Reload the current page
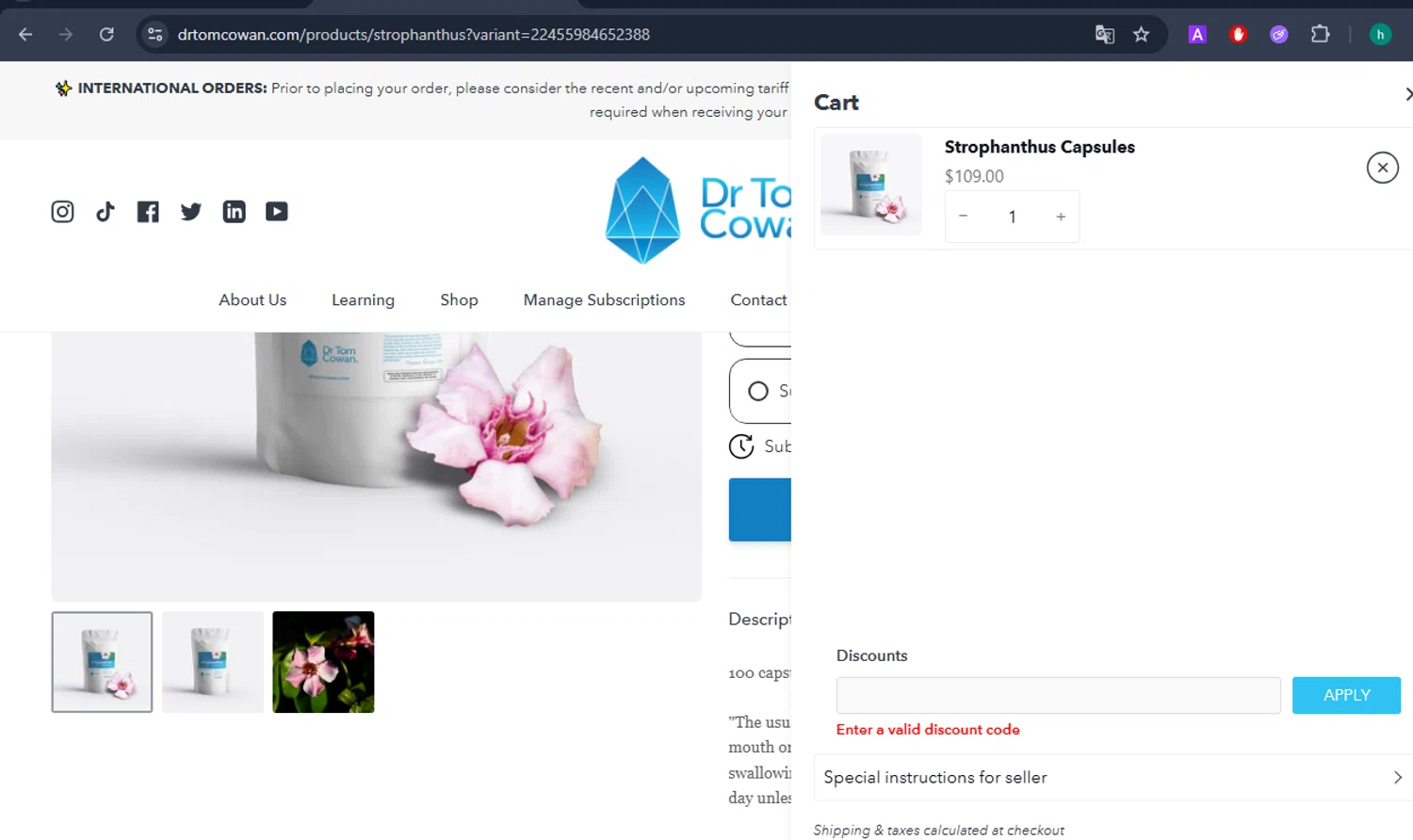The image size is (1413, 840). [x=106, y=35]
